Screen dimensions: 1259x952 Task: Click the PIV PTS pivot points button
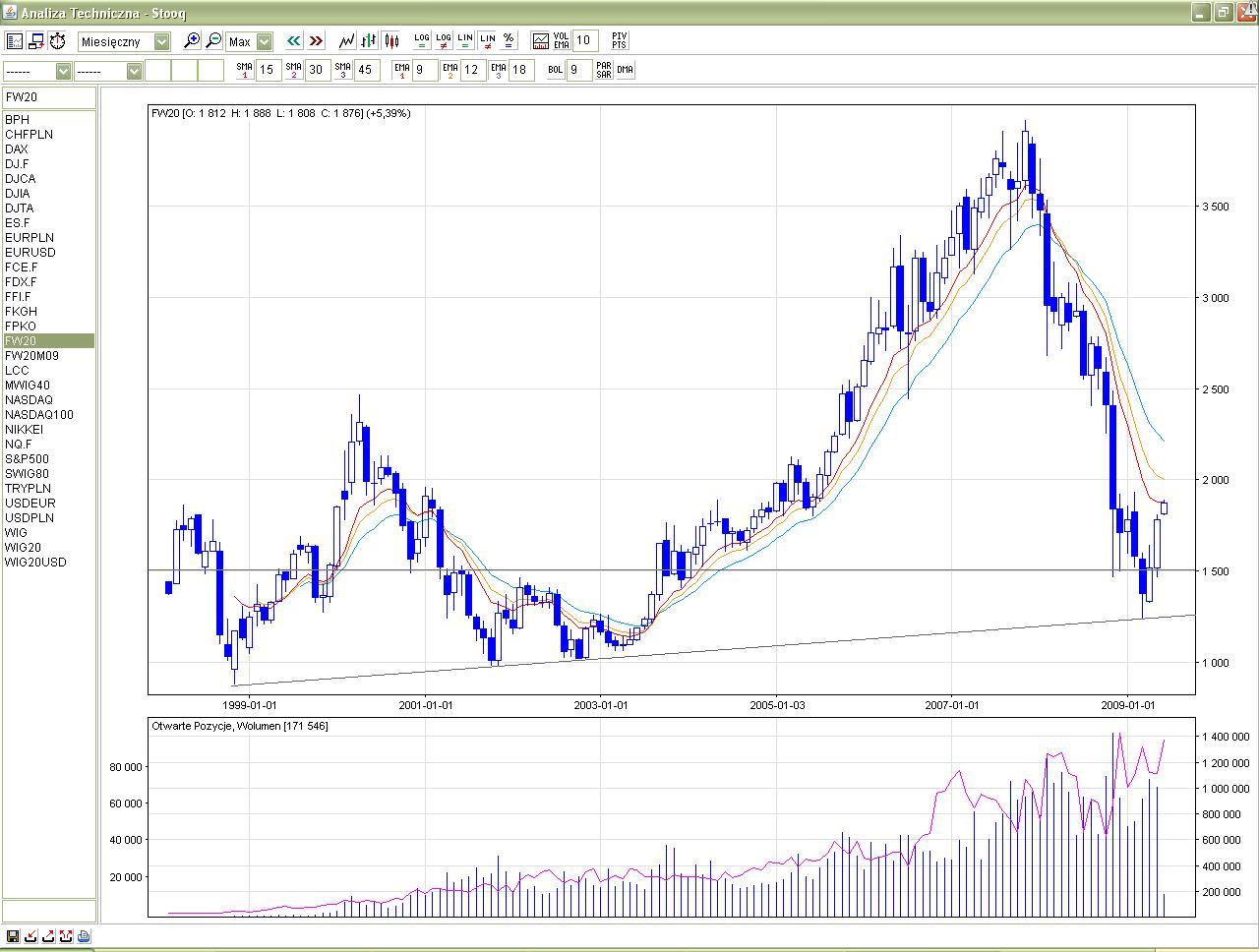pos(619,40)
